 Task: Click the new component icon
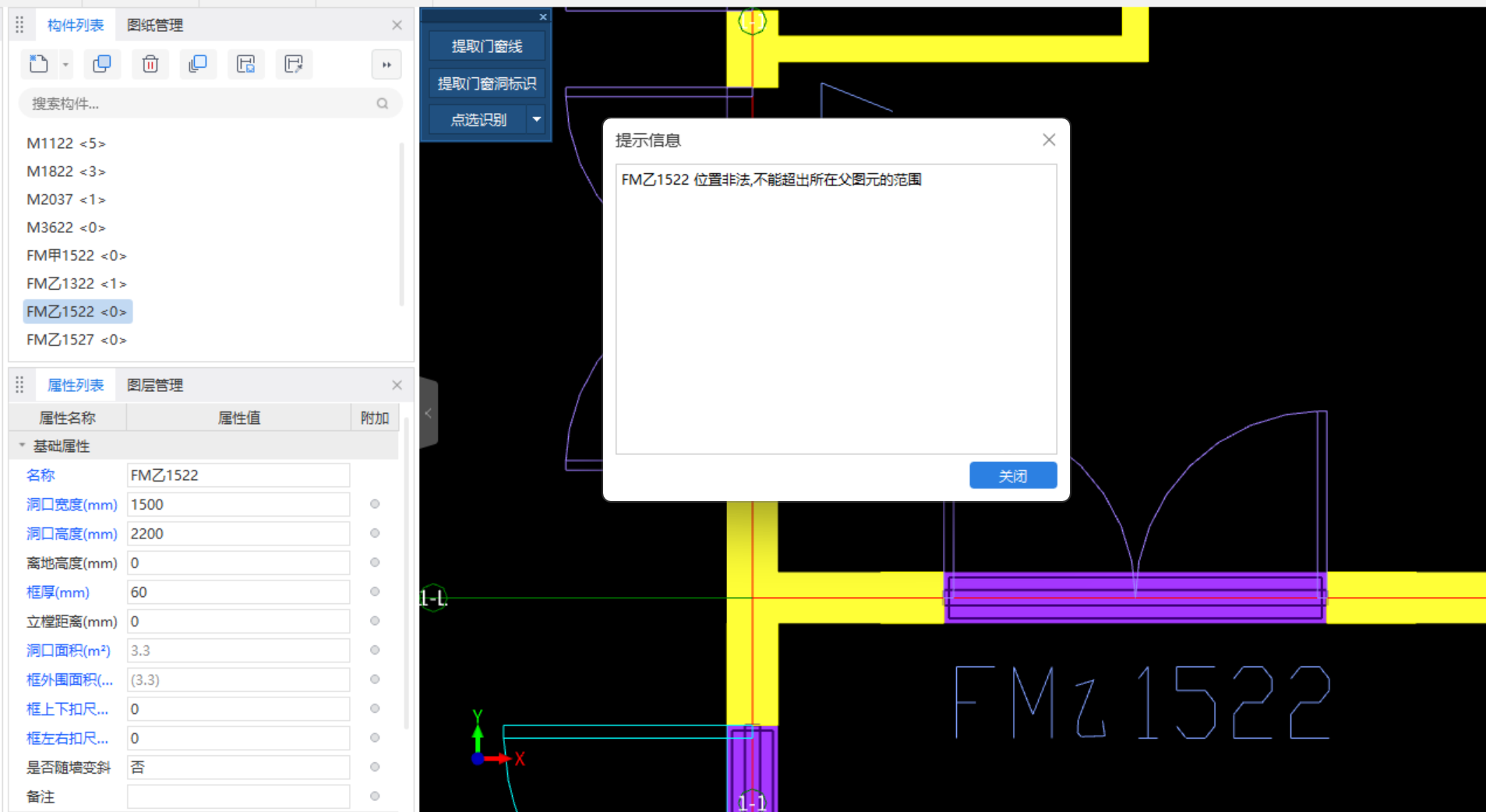point(38,64)
